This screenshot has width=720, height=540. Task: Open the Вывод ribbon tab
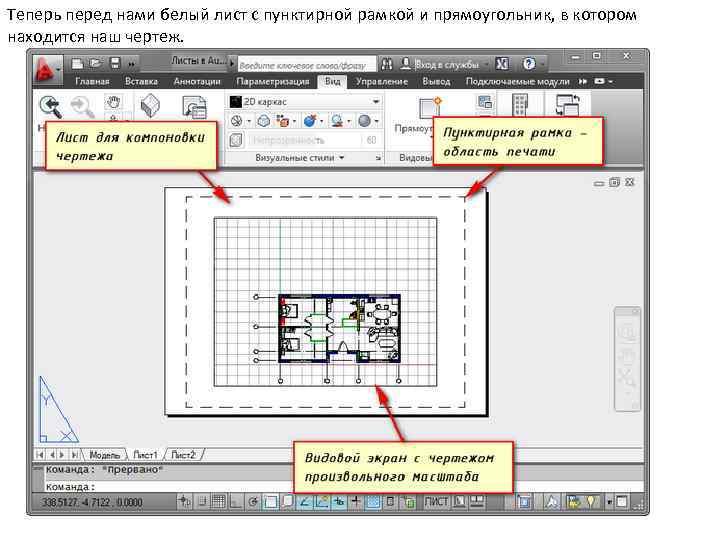436,81
